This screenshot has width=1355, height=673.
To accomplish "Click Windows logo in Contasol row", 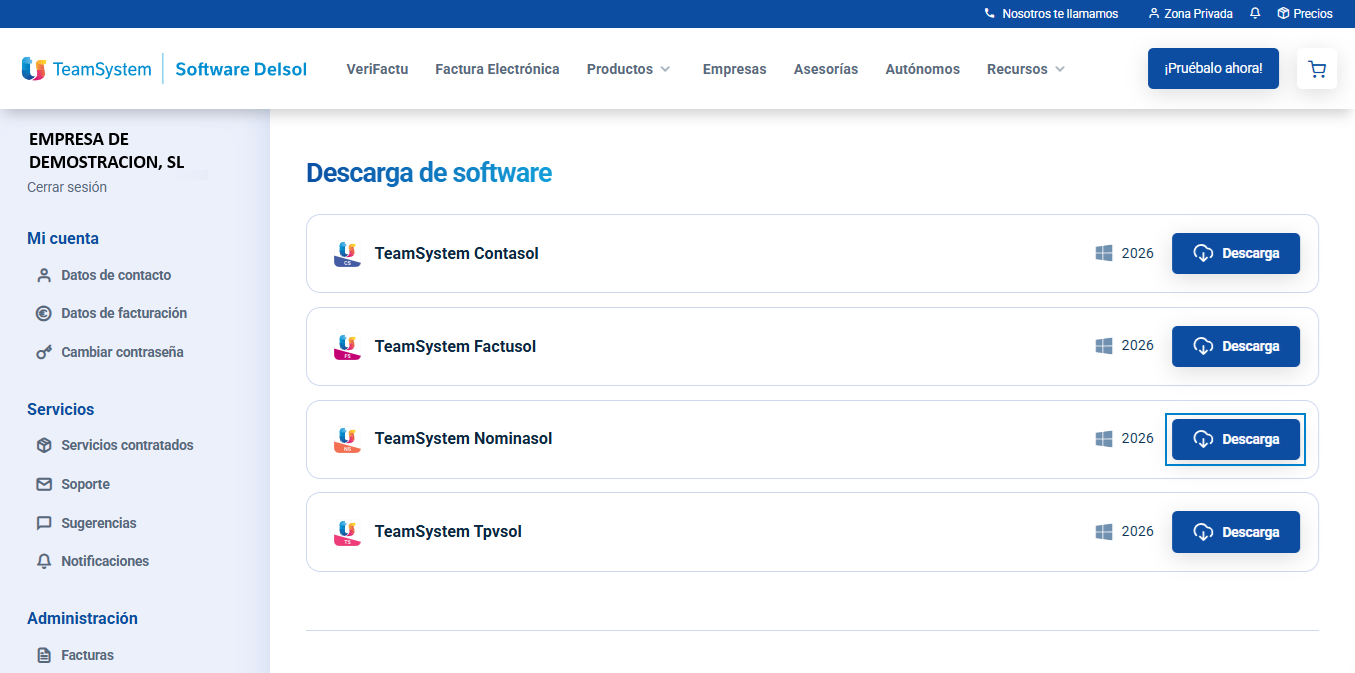I will tap(1104, 253).
